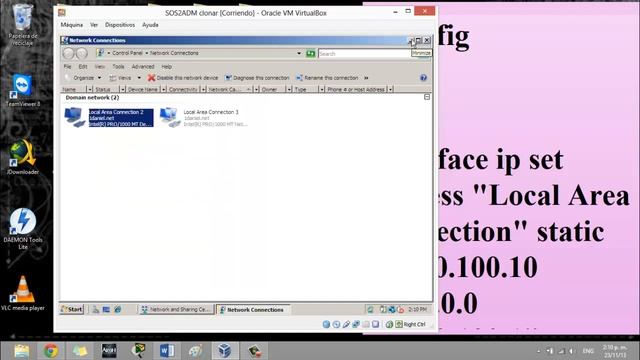Open VirtualBox Dispositivos menu
The width and height of the screenshot is (640, 360).
point(120,25)
